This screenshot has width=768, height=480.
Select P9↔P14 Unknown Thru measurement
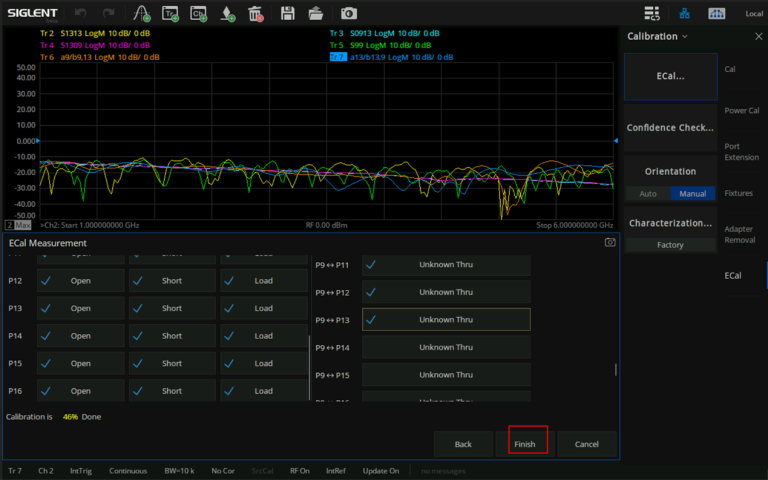click(446, 347)
